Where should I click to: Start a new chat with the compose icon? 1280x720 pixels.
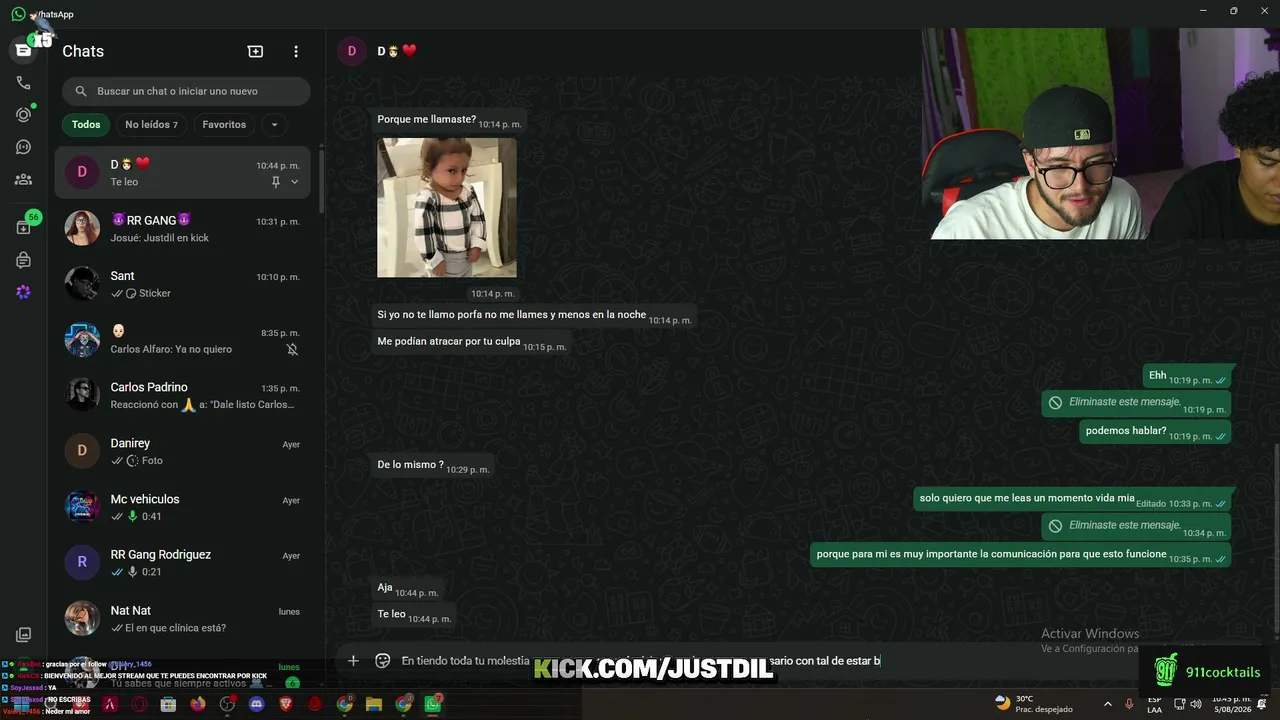tap(255, 51)
